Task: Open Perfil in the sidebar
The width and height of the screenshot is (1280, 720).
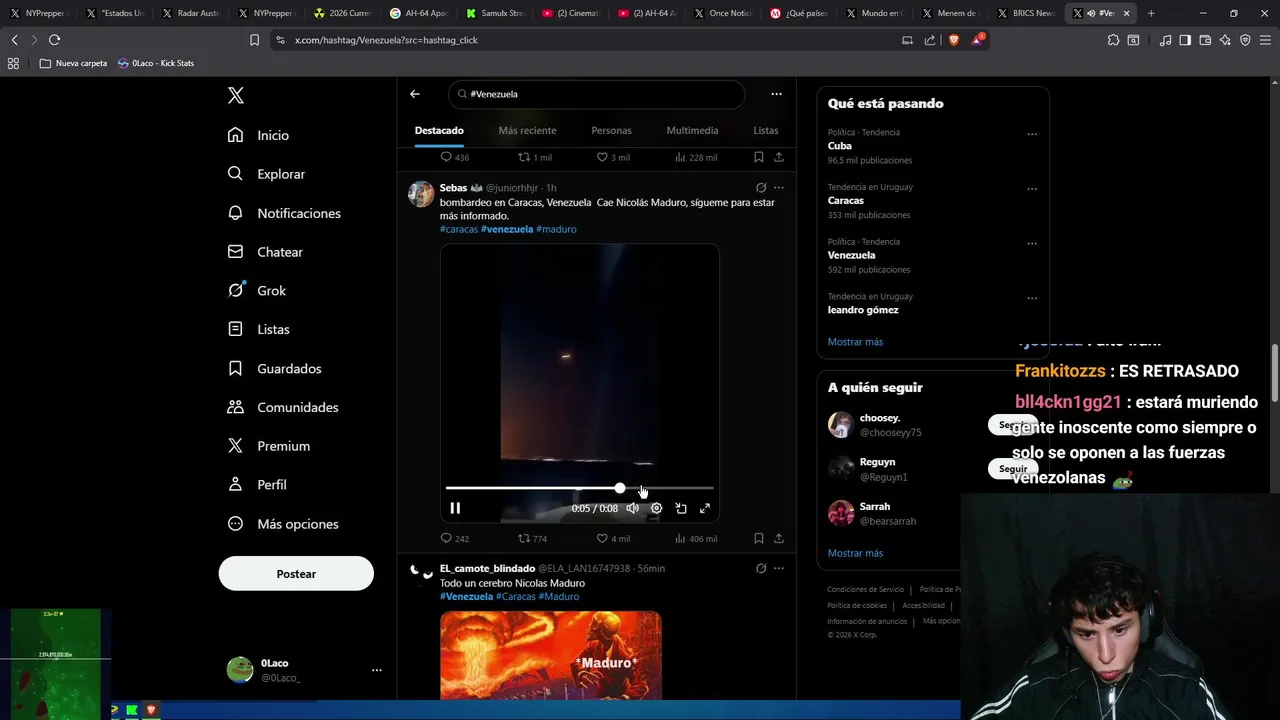Action: click(x=257, y=484)
